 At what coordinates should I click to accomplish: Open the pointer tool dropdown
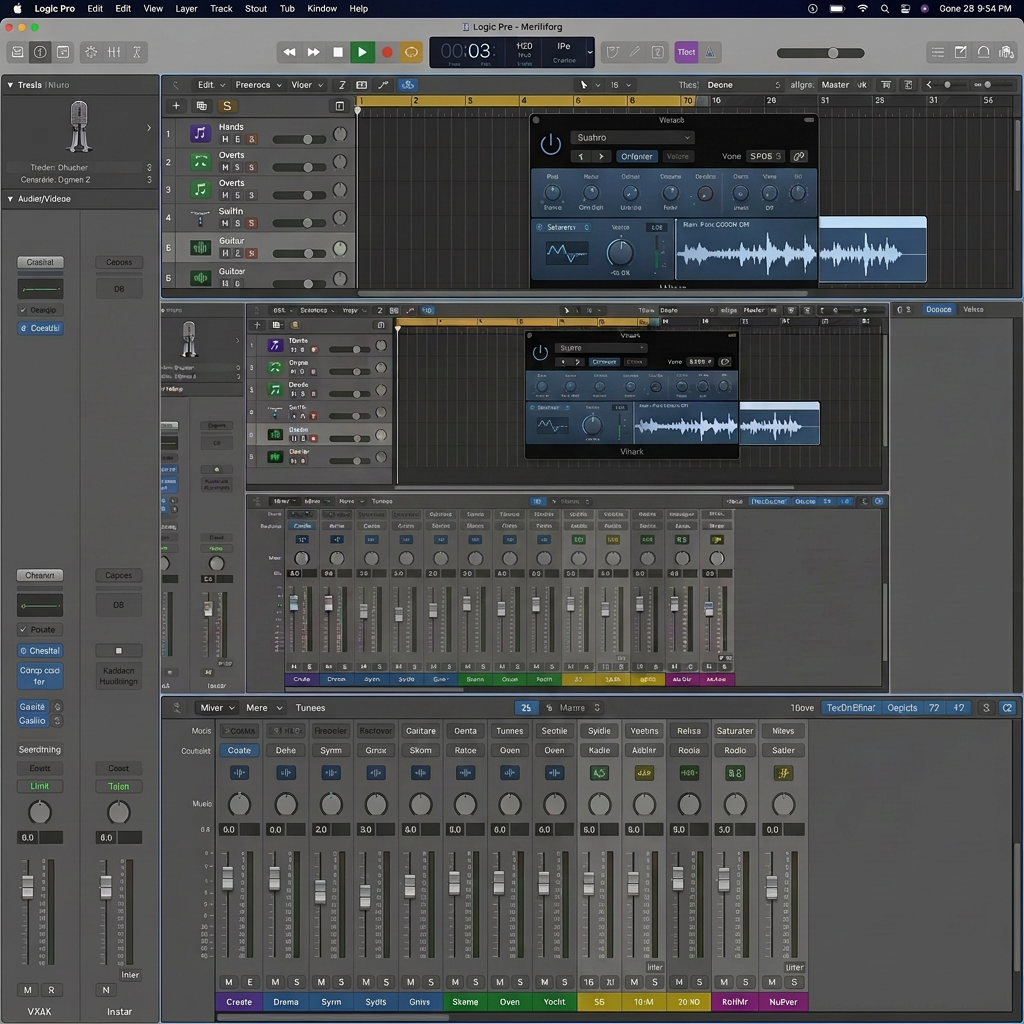tap(588, 85)
